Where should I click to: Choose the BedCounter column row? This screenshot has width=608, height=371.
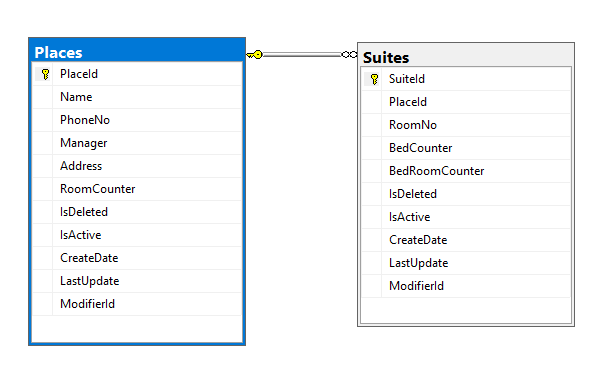pyautogui.click(x=466, y=148)
